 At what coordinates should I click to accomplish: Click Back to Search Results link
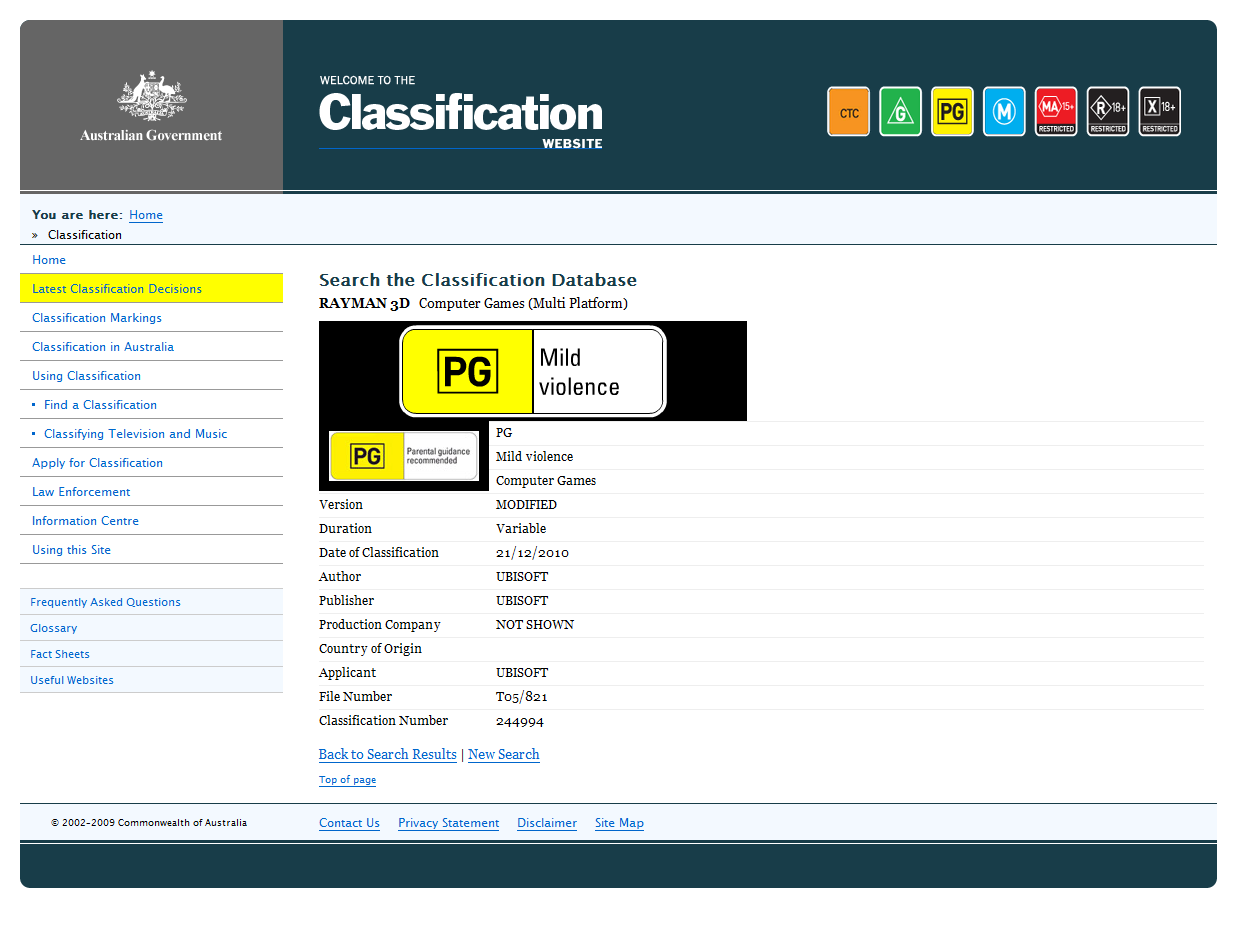(387, 755)
